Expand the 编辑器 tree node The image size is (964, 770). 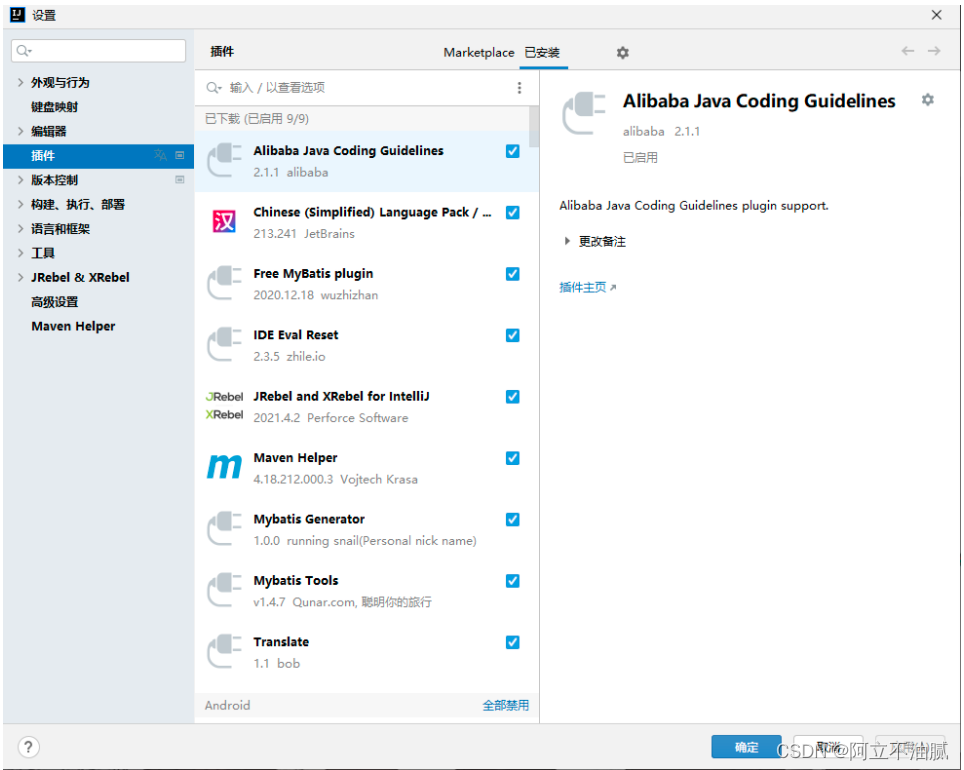tap(20, 131)
